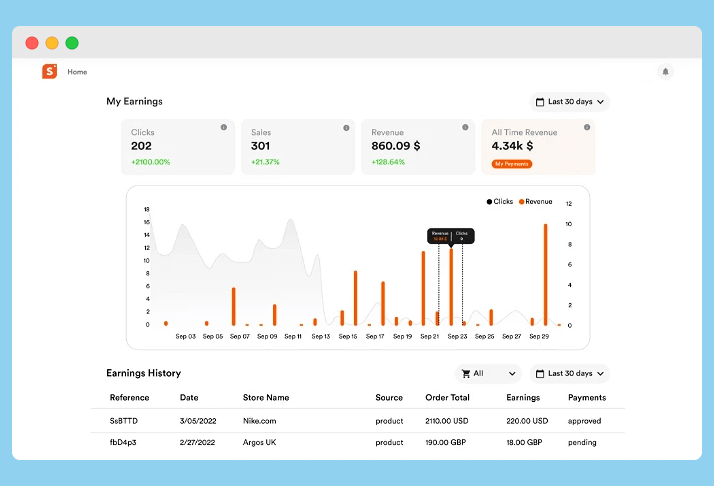Click the Clicks value 202

(141, 146)
